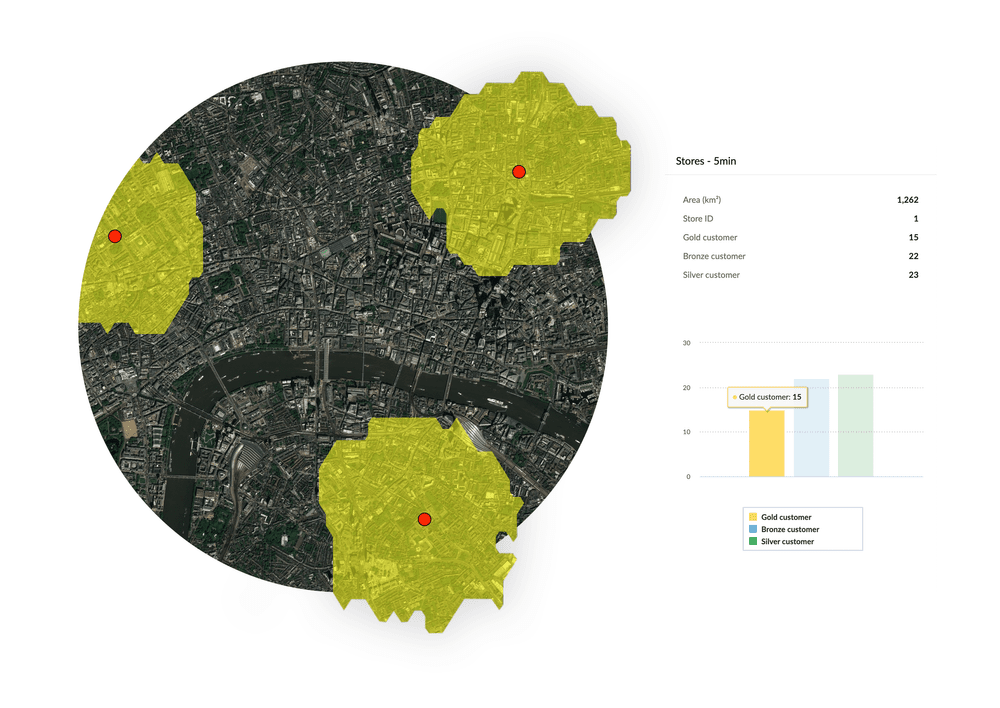Select the top-right store marker icon
The width and height of the screenshot is (1000, 708).
519,171
